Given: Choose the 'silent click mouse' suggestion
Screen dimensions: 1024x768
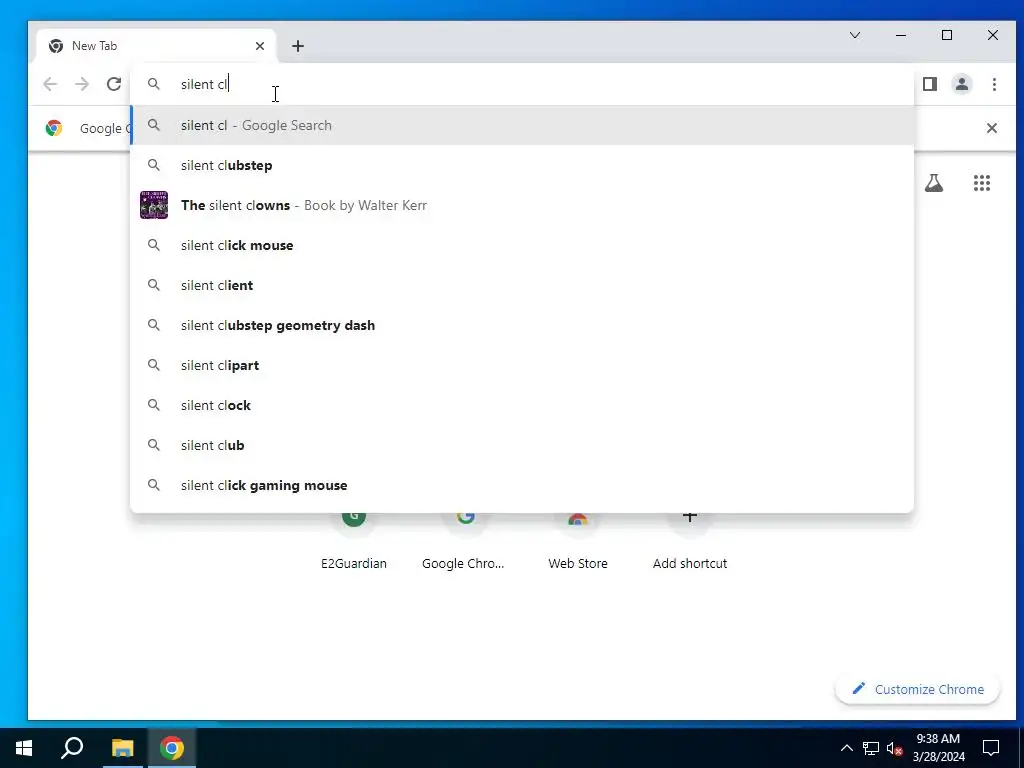Looking at the screenshot, I should (522, 246).
